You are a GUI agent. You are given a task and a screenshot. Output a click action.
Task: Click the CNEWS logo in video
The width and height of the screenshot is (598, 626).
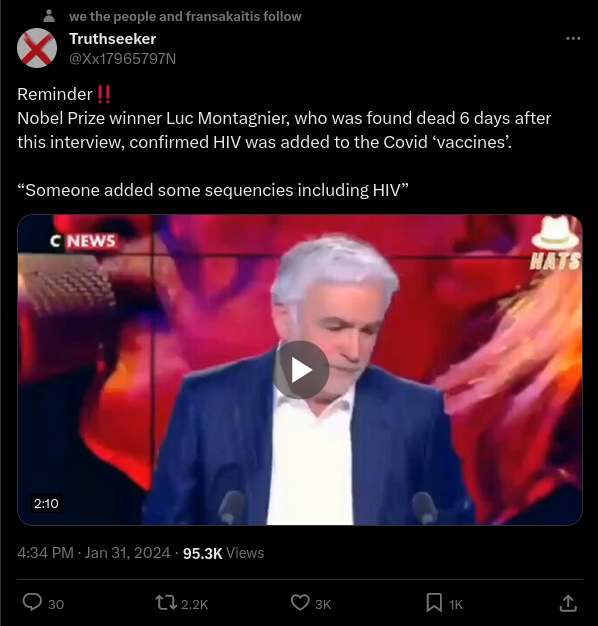[x=84, y=241]
